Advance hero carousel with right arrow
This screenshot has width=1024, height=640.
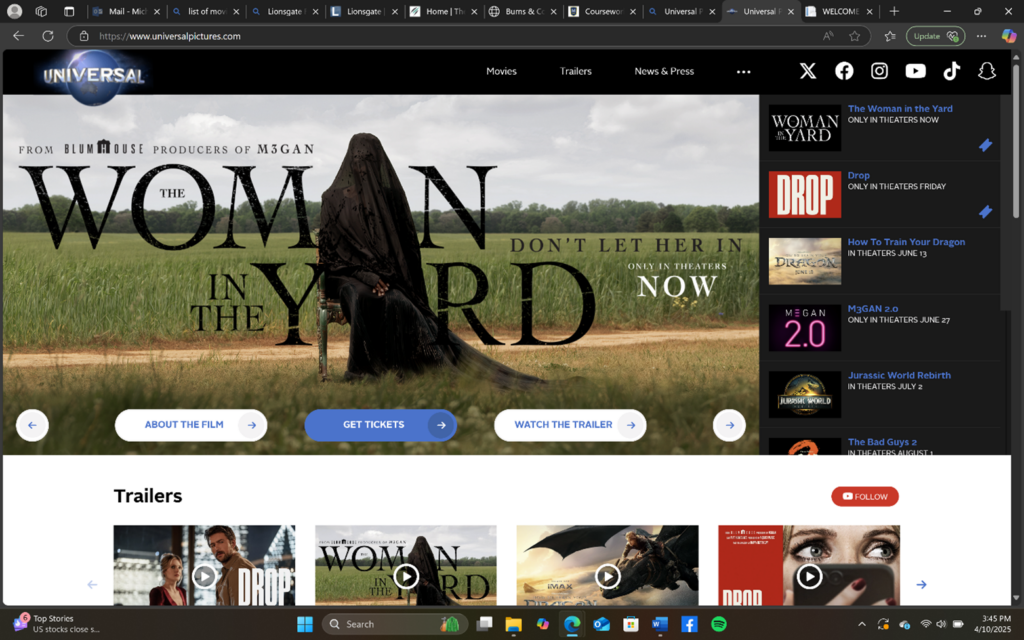(729, 425)
